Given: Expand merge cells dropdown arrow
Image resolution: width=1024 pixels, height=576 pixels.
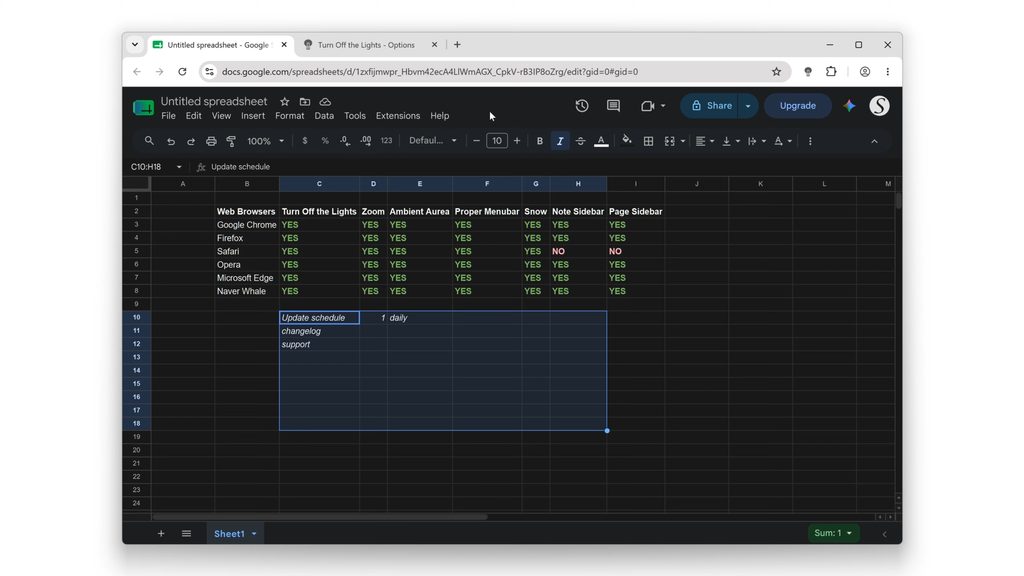Looking at the screenshot, I should (683, 141).
